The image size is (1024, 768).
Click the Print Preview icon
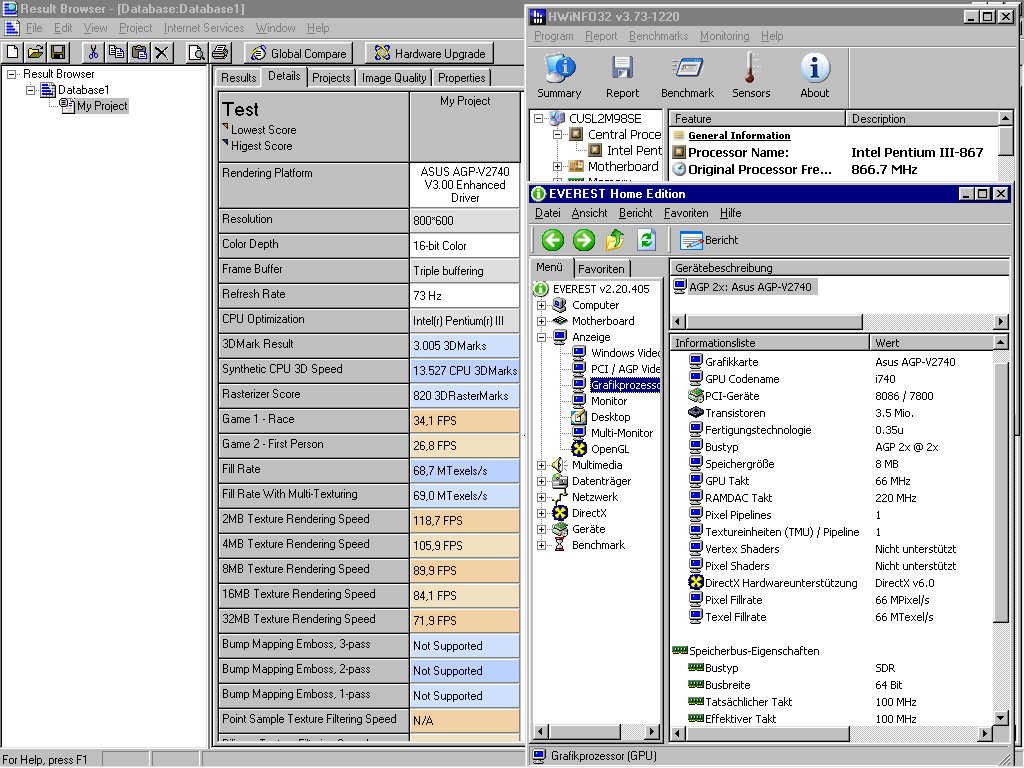click(x=197, y=53)
